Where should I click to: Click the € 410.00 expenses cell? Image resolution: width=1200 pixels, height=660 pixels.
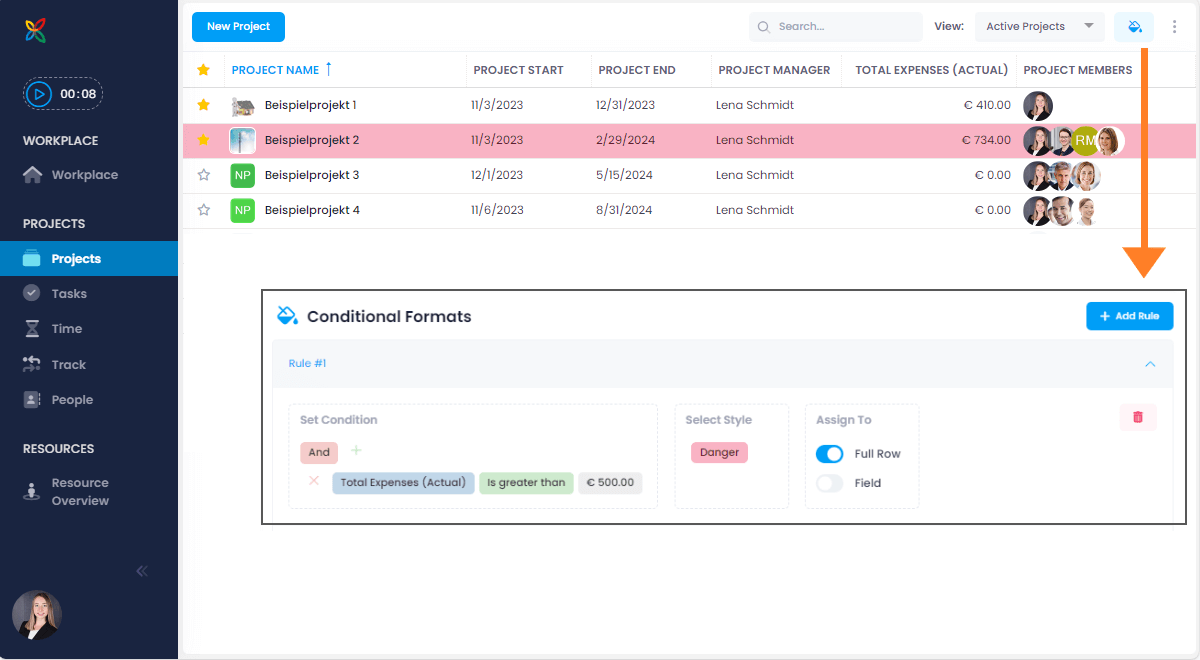coord(986,105)
